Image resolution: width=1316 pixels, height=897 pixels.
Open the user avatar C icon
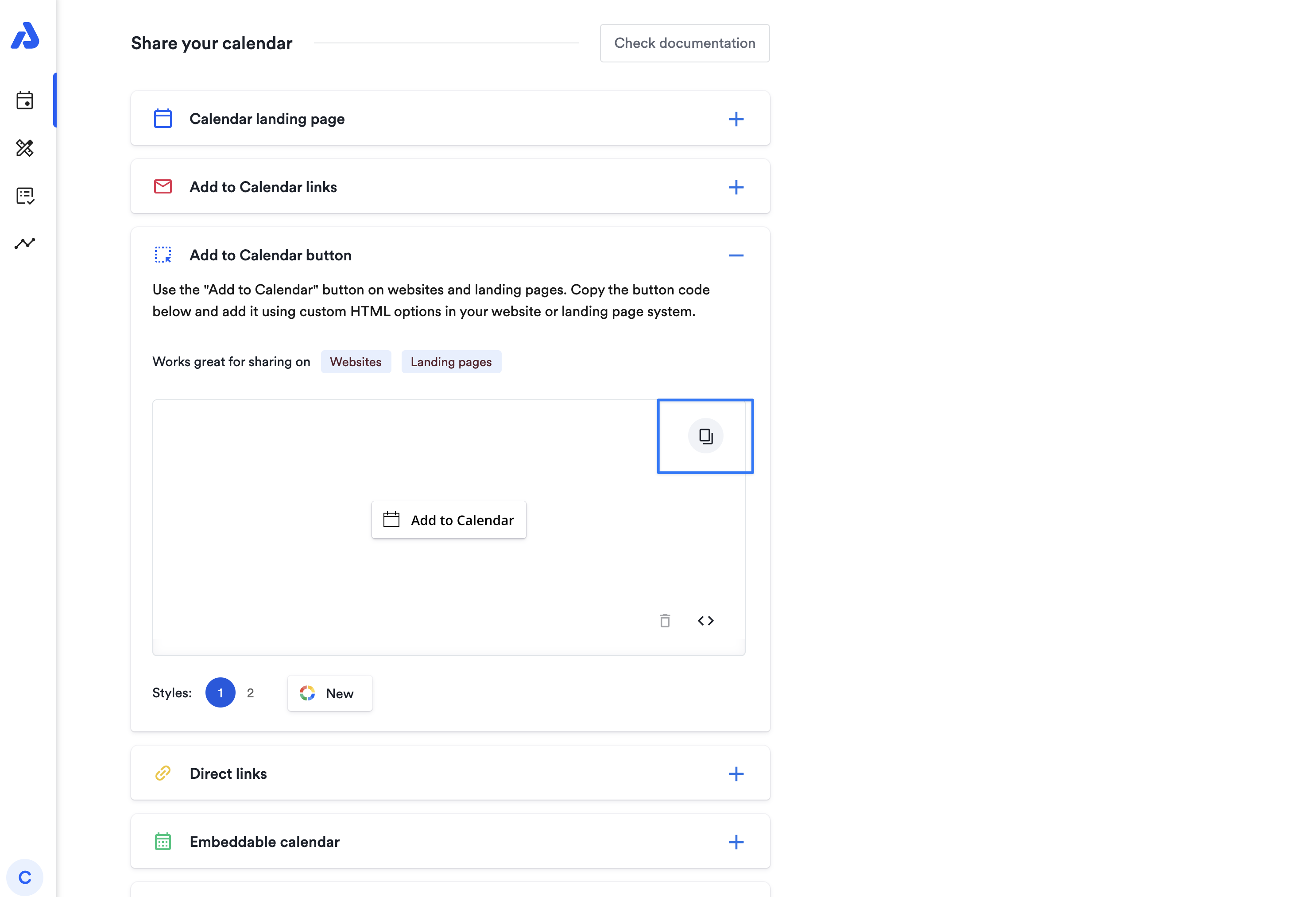[25, 877]
